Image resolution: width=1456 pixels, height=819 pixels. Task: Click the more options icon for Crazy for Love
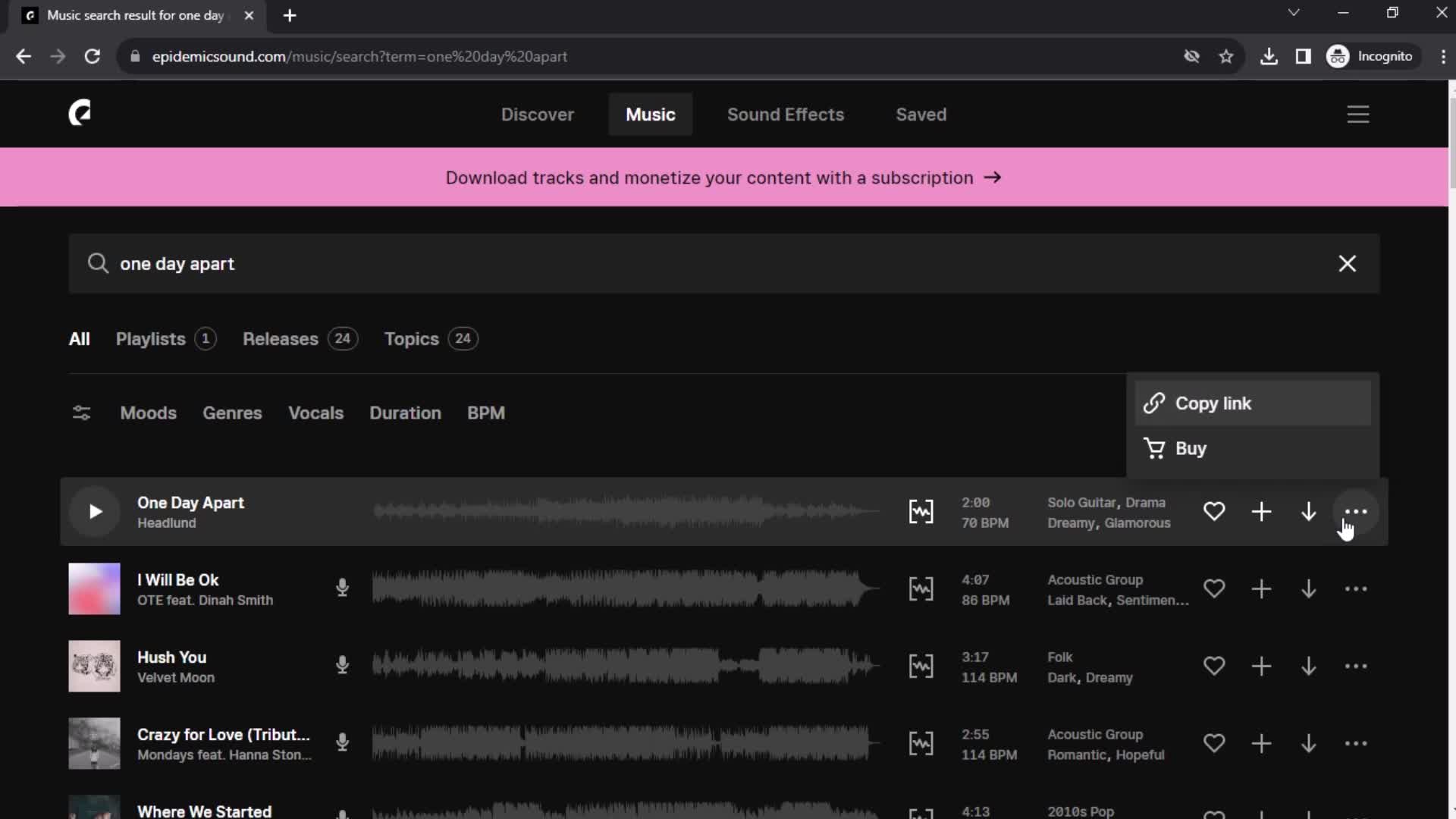pos(1356,744)
